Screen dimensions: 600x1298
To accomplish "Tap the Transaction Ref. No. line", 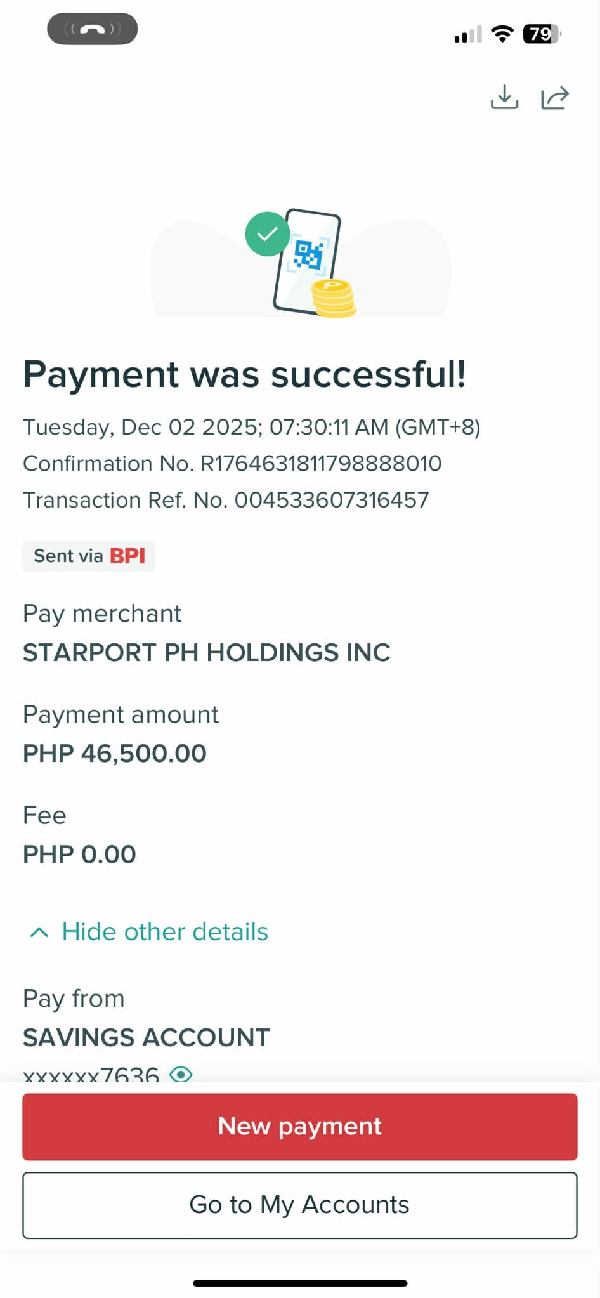I will (x=226, y=500).
